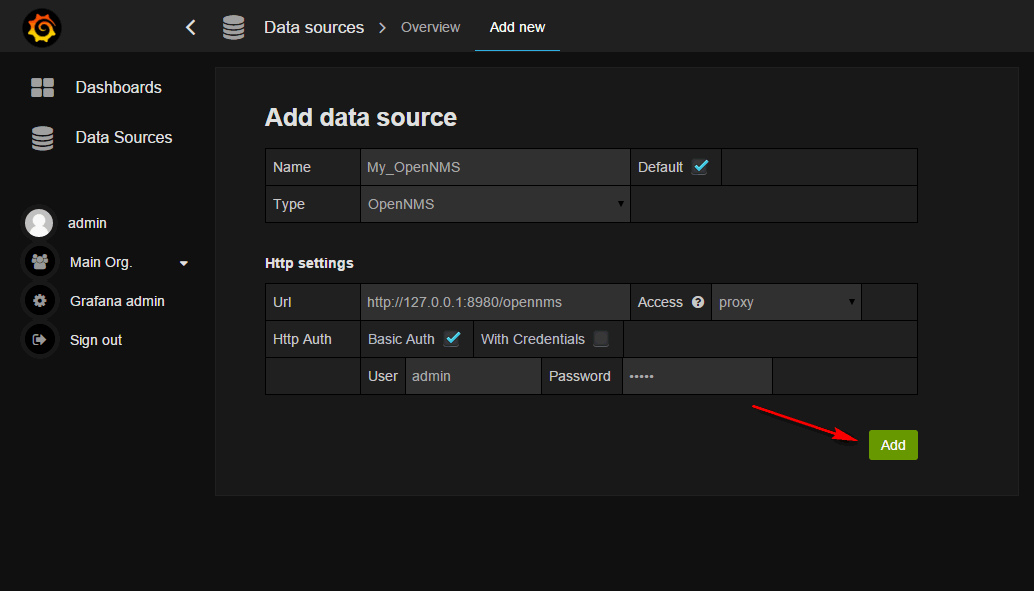Click the "Name" row label
The image size is (1034, 591).
(x=291, y=167)
